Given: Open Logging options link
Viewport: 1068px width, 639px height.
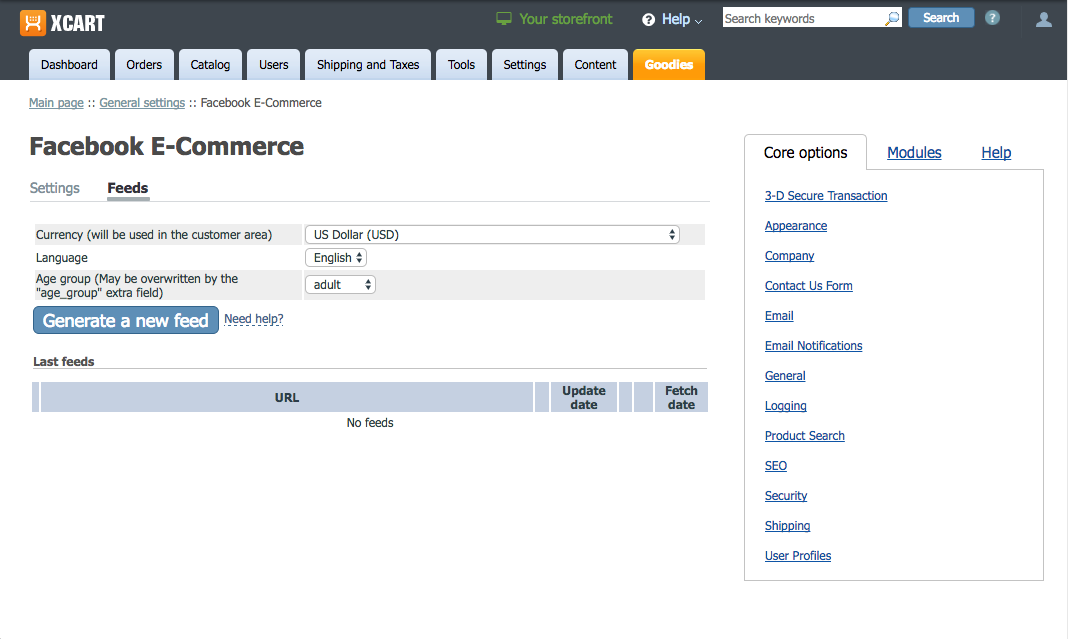Looking at the screenshot, I should 785,405.
